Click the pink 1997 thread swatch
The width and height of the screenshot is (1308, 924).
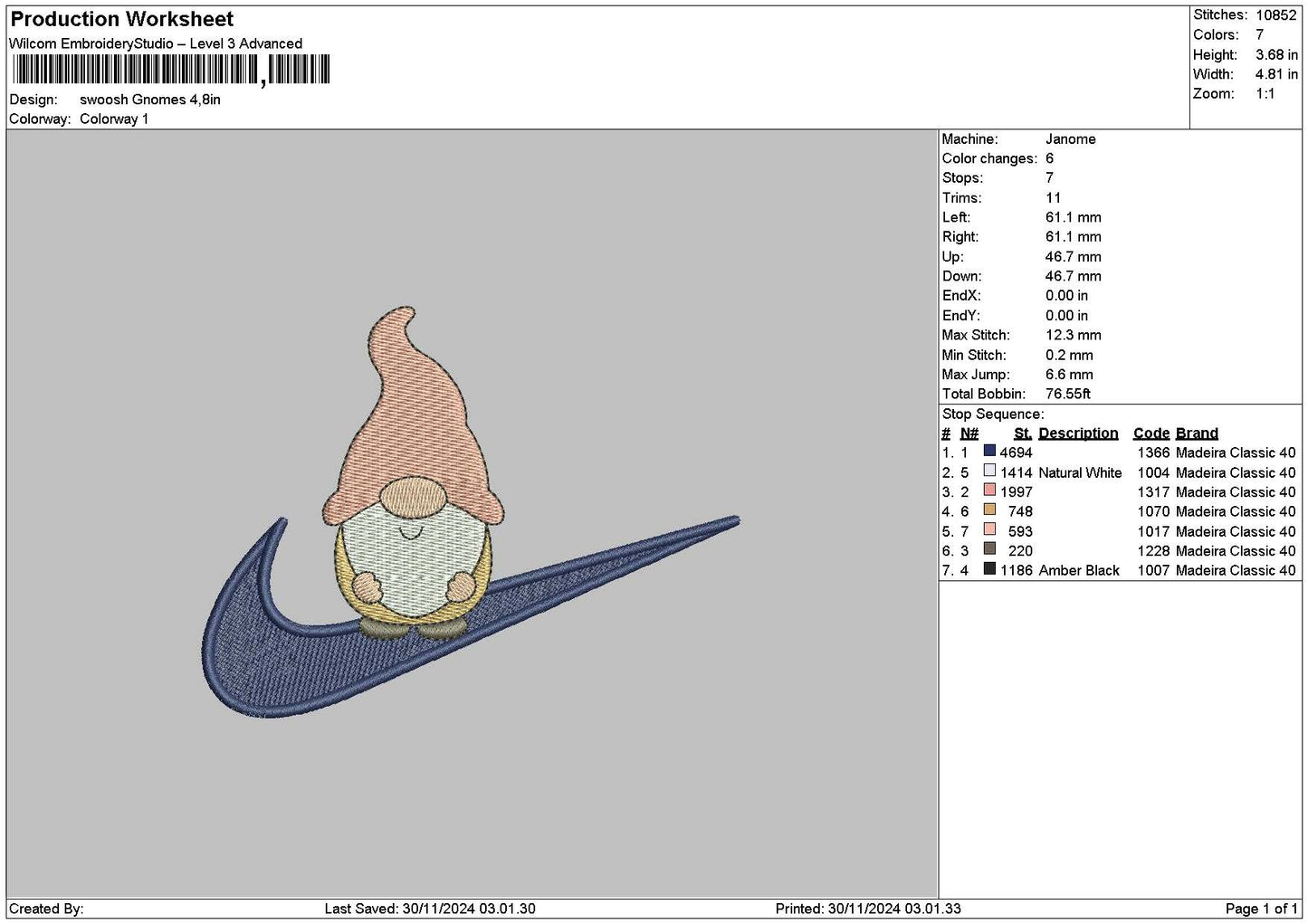tap(989, 491)
